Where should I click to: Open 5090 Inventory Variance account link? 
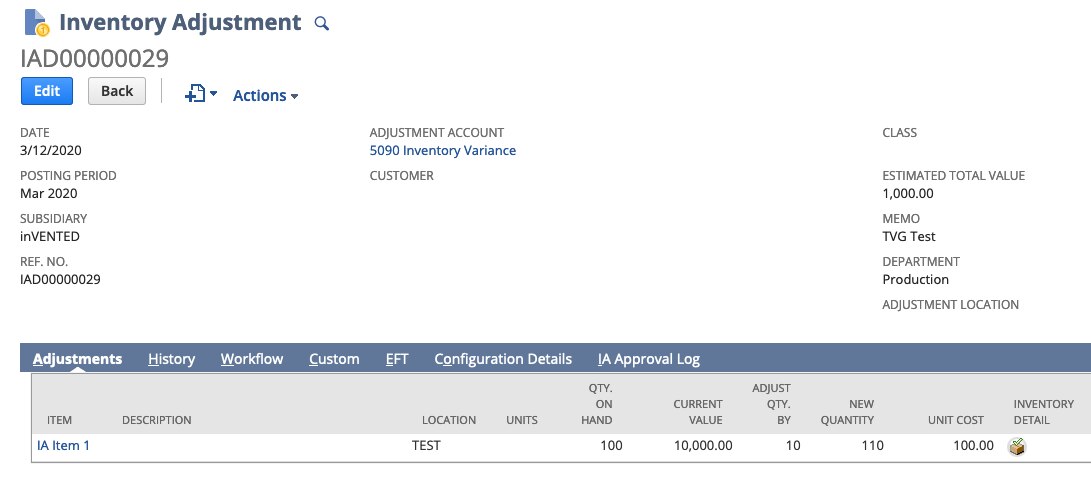[x=442, y=151]
